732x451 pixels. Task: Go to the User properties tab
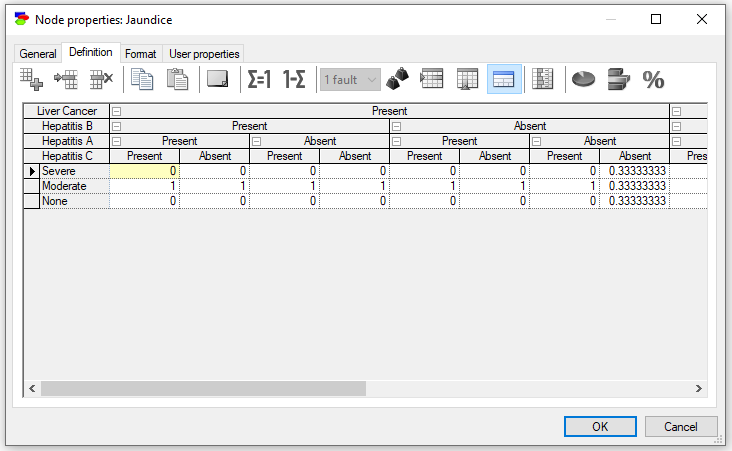coord(204,54)
